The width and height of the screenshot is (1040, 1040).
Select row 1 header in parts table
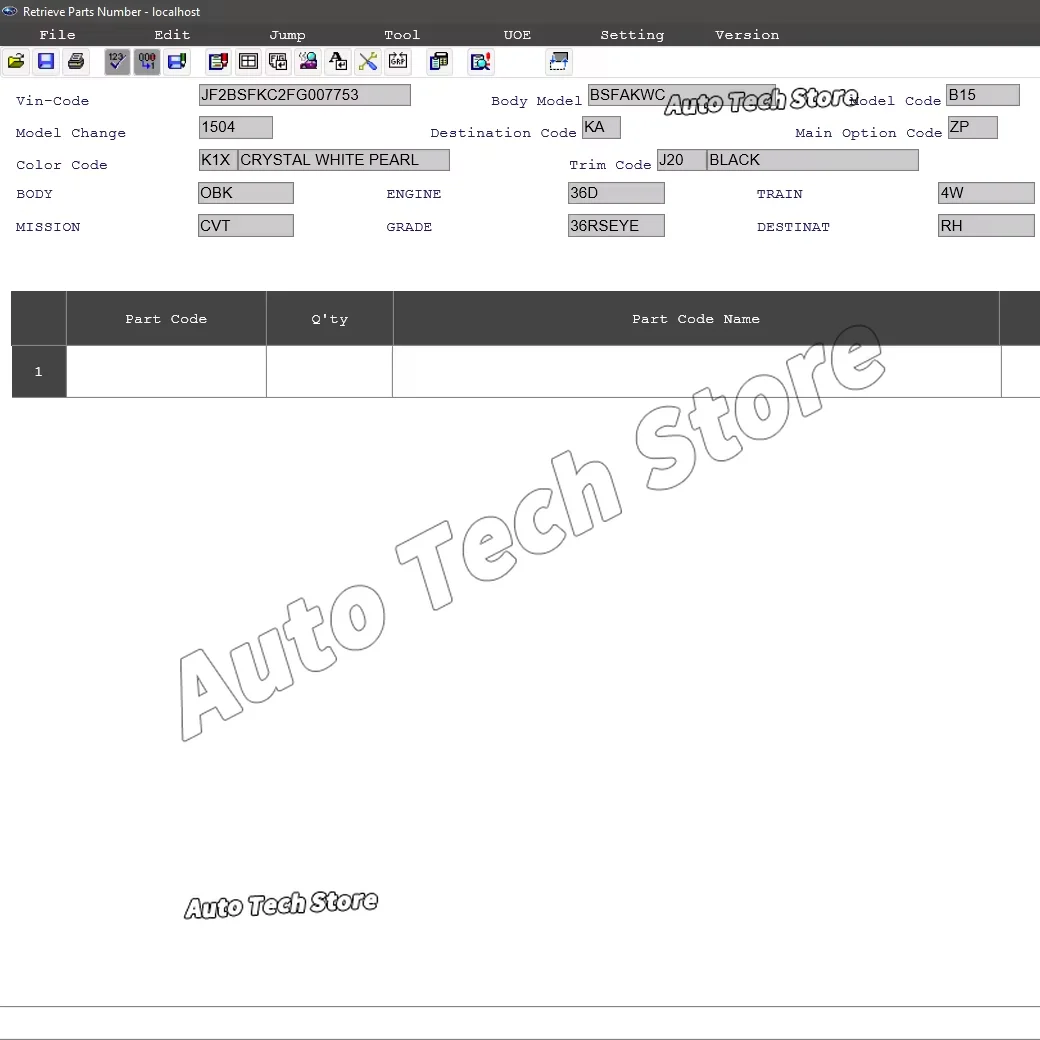(38, 371)
